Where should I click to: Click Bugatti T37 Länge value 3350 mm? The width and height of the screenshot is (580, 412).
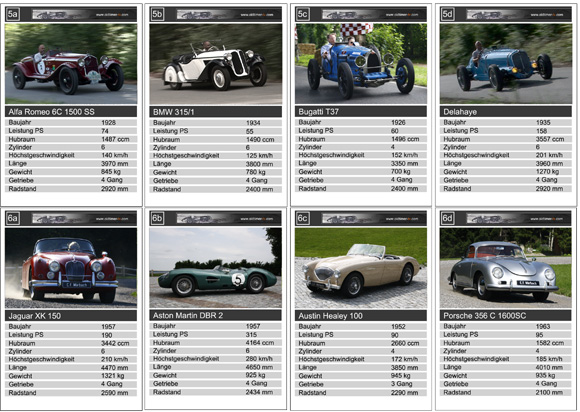pyautogui.click(x=405, y=163)
